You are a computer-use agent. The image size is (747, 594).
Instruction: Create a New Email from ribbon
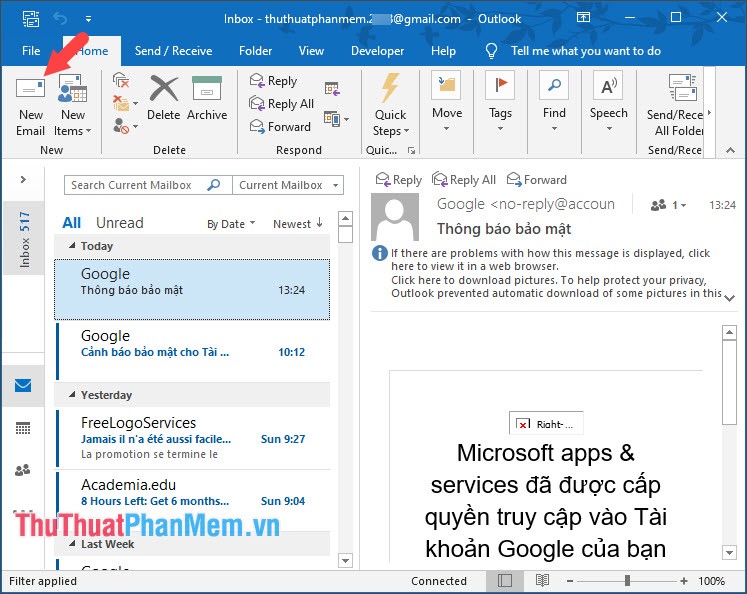[30, 106]
